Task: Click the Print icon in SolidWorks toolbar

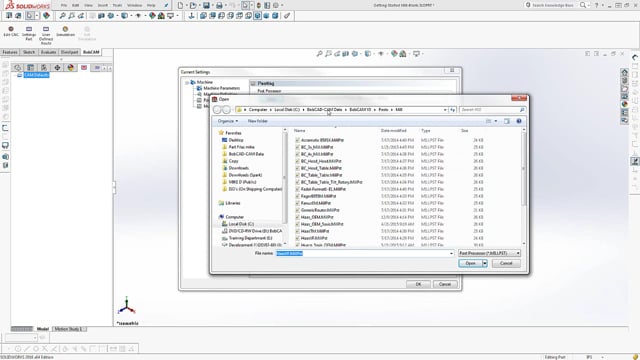Action: click(x=219, y=5)
